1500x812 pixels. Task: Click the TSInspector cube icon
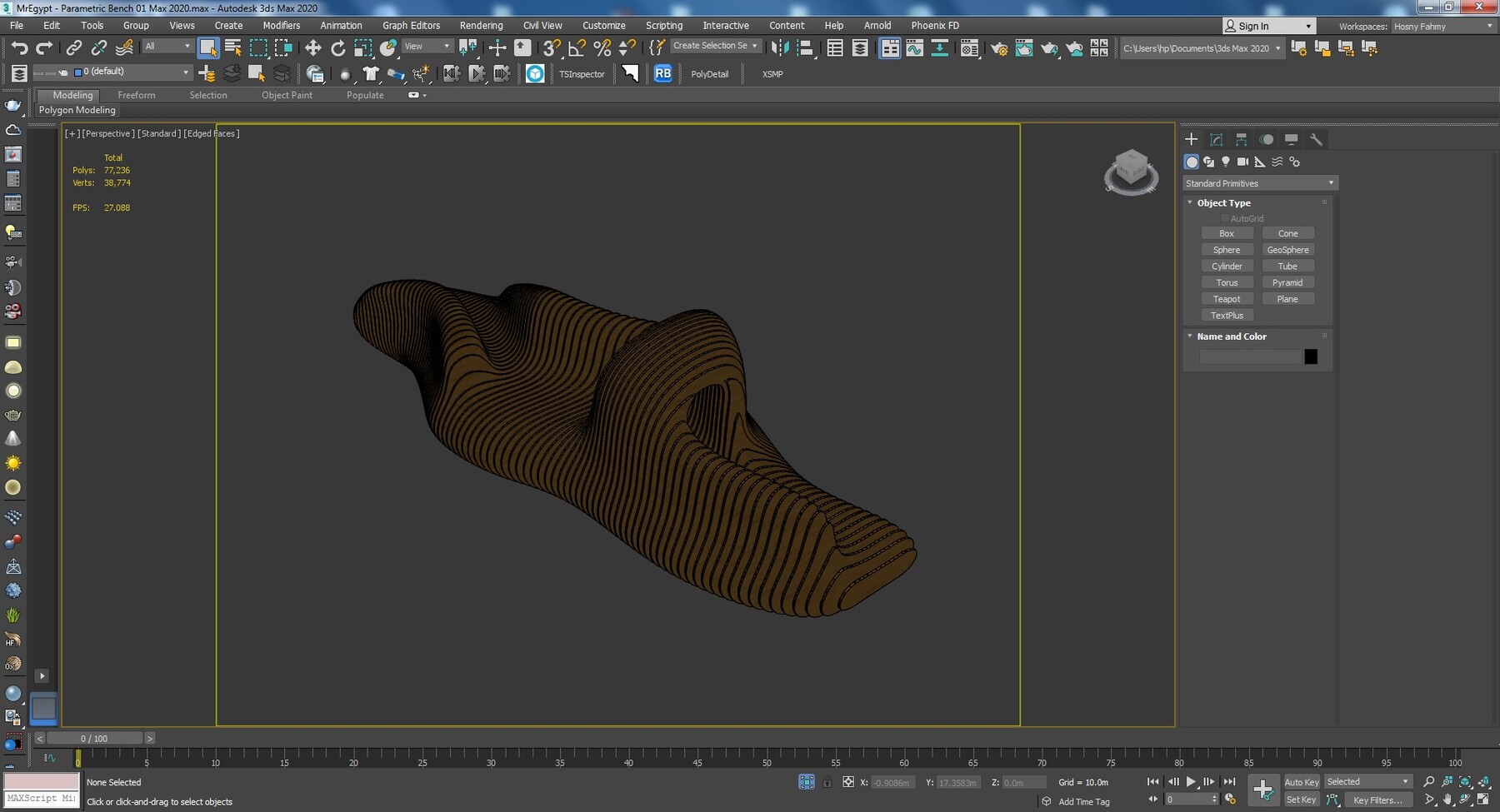[x=534, y=74]
